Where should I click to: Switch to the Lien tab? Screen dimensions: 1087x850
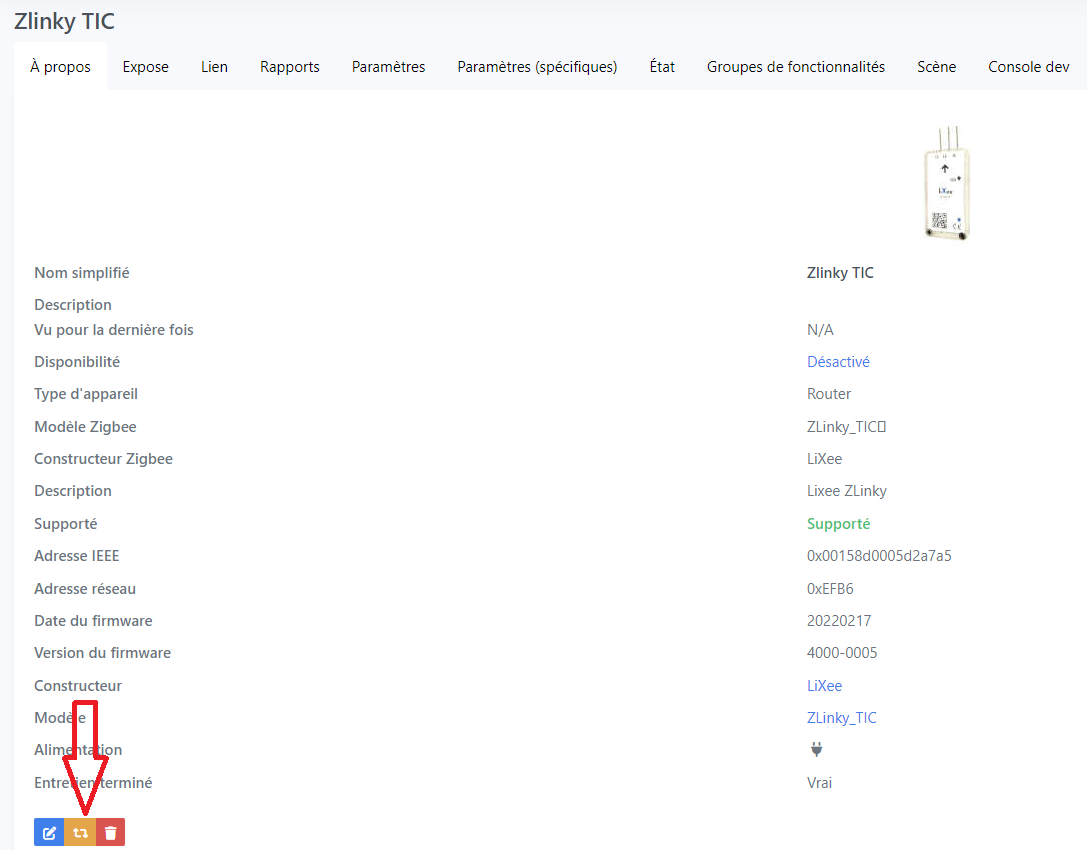[x=214, y=67]
